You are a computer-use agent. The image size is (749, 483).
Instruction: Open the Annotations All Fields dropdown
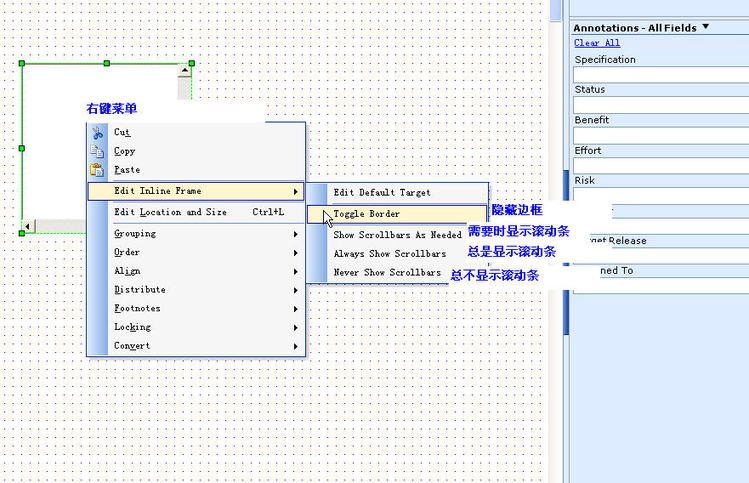coord(706,27)
